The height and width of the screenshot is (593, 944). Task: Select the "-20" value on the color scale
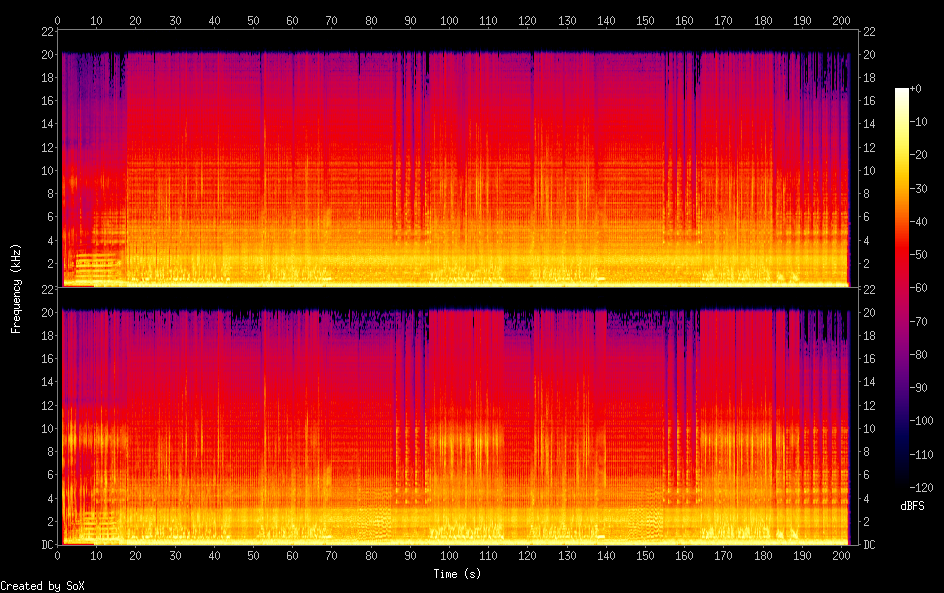(x=919, y=155)
